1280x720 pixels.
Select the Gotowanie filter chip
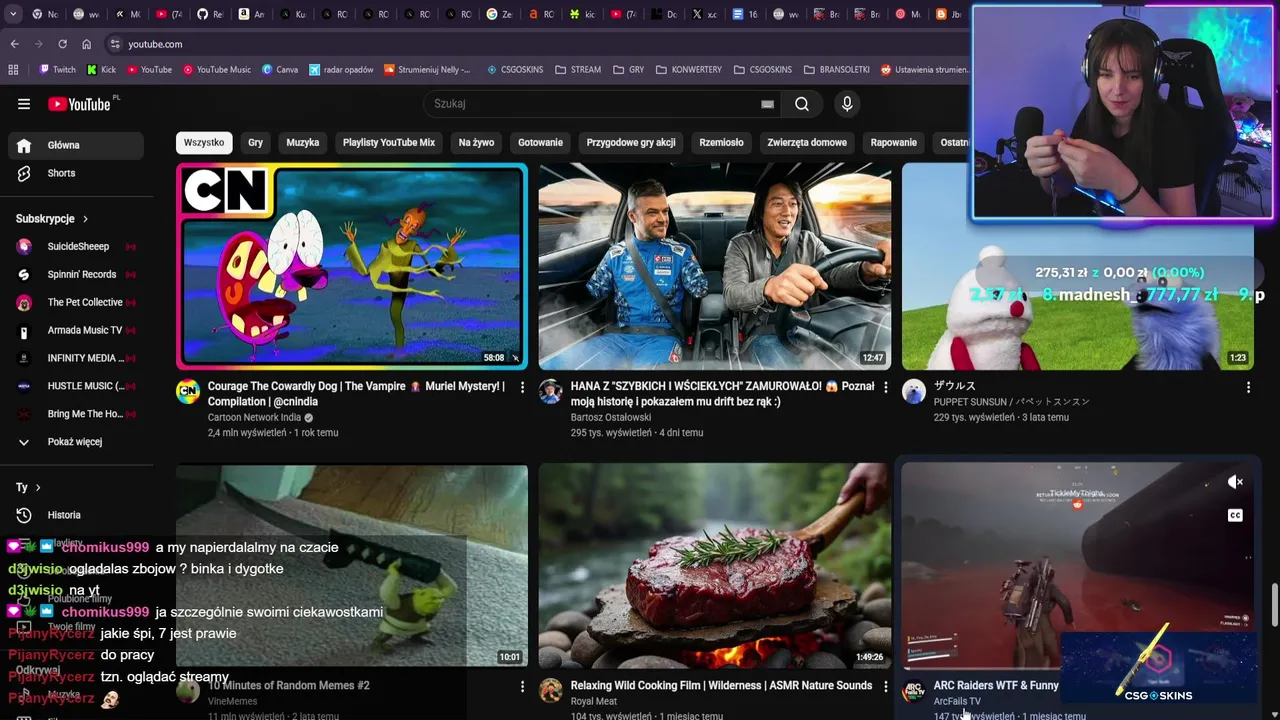(x=541, y=143)
